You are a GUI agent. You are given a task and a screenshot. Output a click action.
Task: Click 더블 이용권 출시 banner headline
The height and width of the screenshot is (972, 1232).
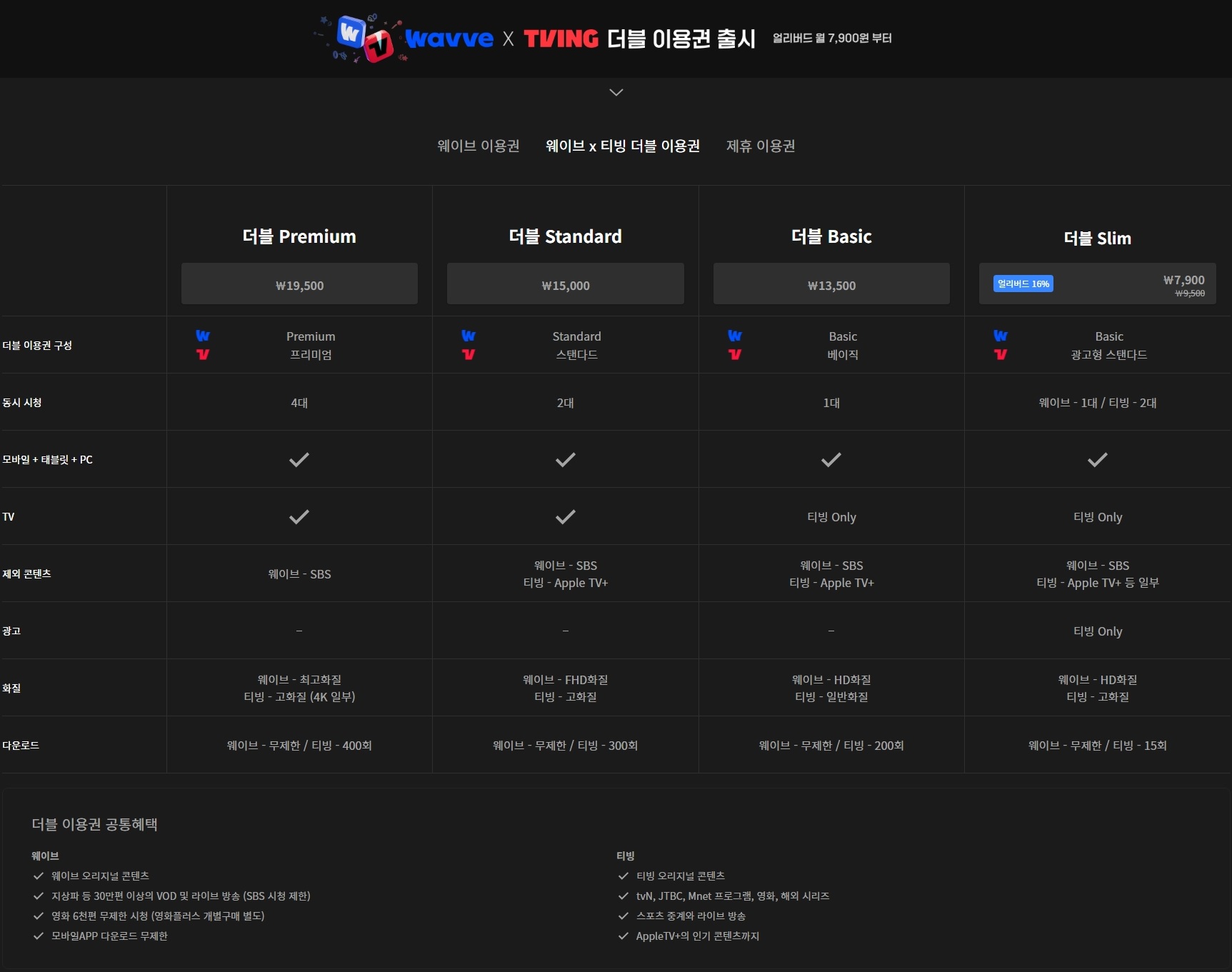681,39
